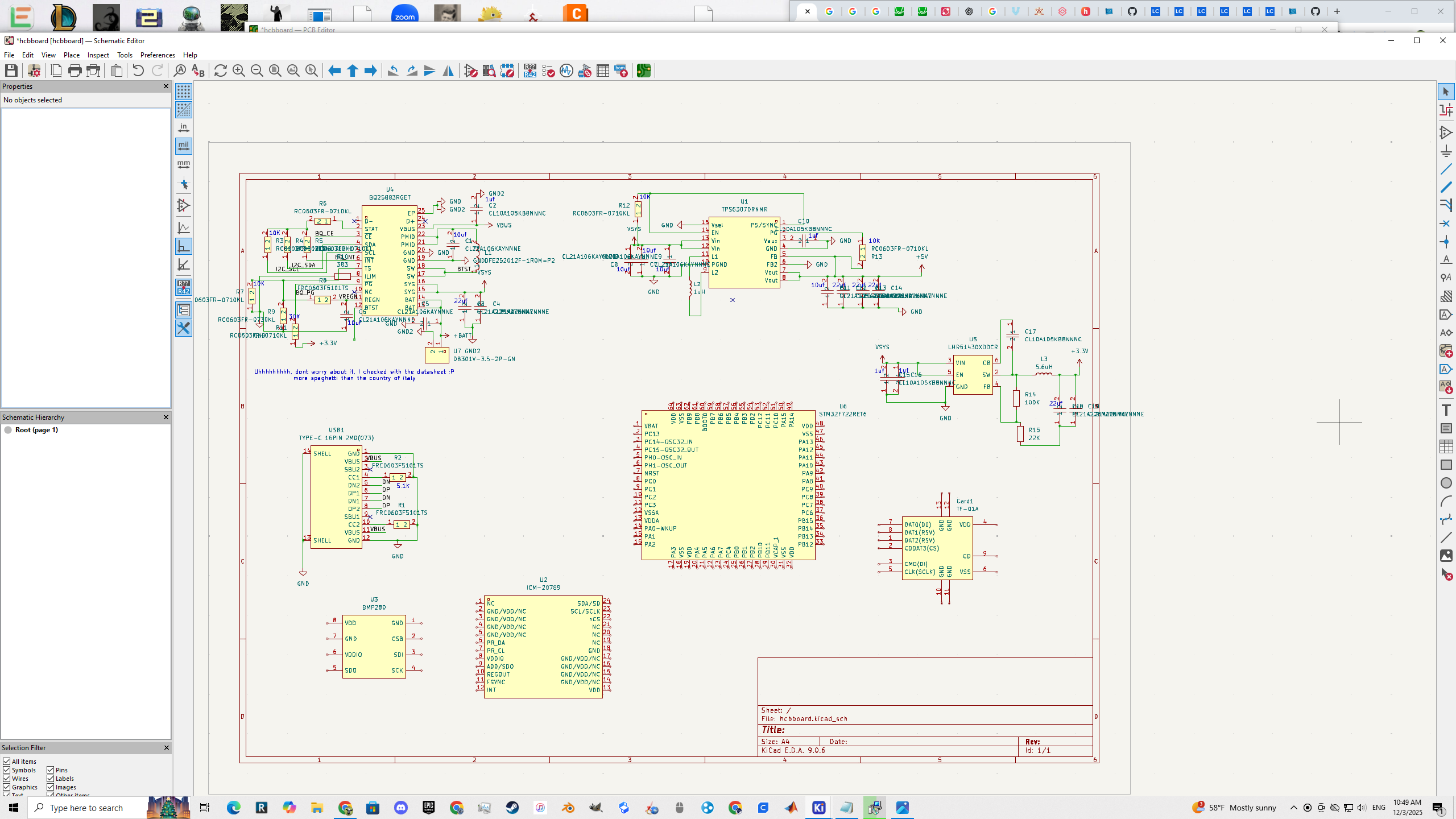The height and width of the screenshot is (819, 1456).
Task: Close the Schematic Hierarchy panel
Action: point(166,417)
